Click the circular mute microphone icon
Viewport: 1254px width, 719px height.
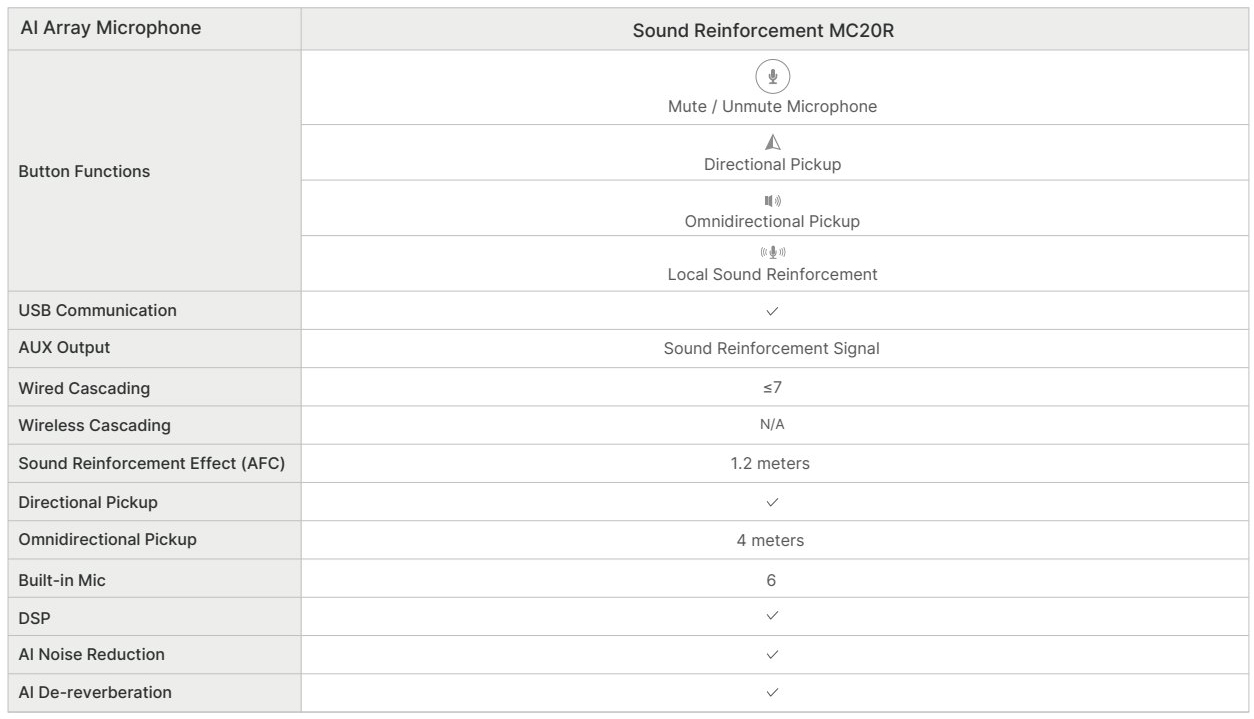[772, 77]
